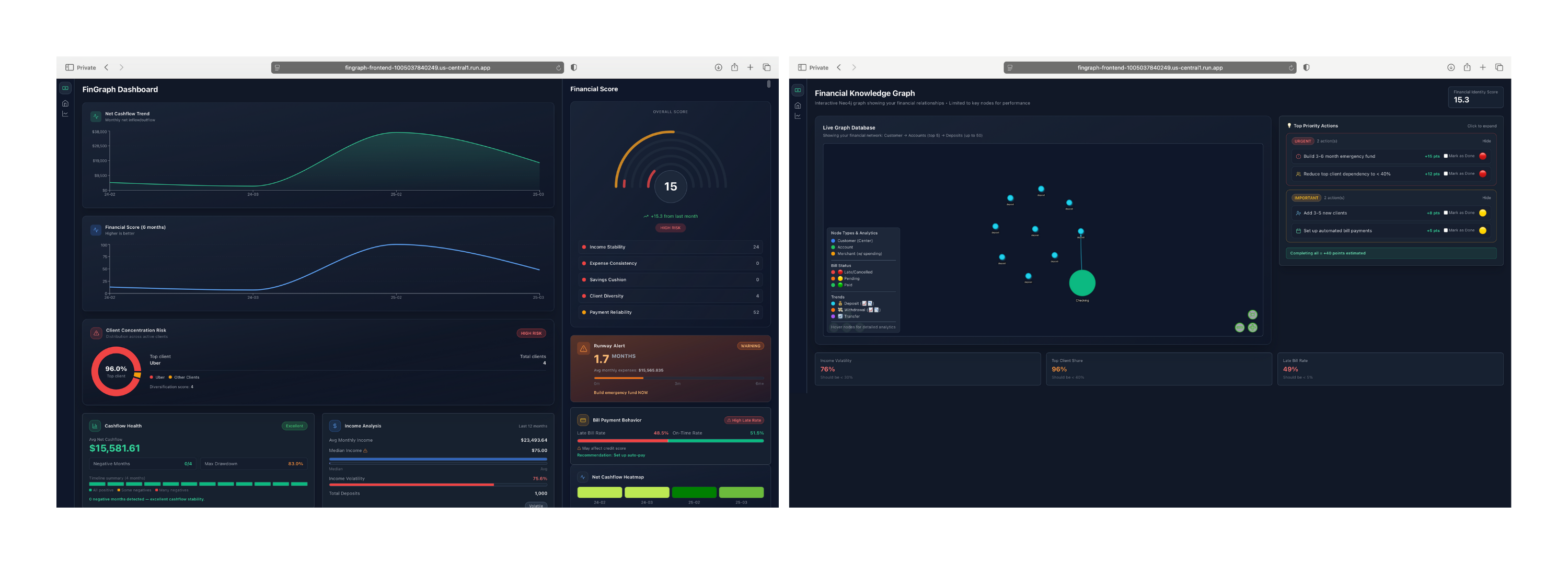Open chart icon in FinGraph Dashboard window sidebar
Viewport: 1568px width, 564px height.
tap(65, 114)
